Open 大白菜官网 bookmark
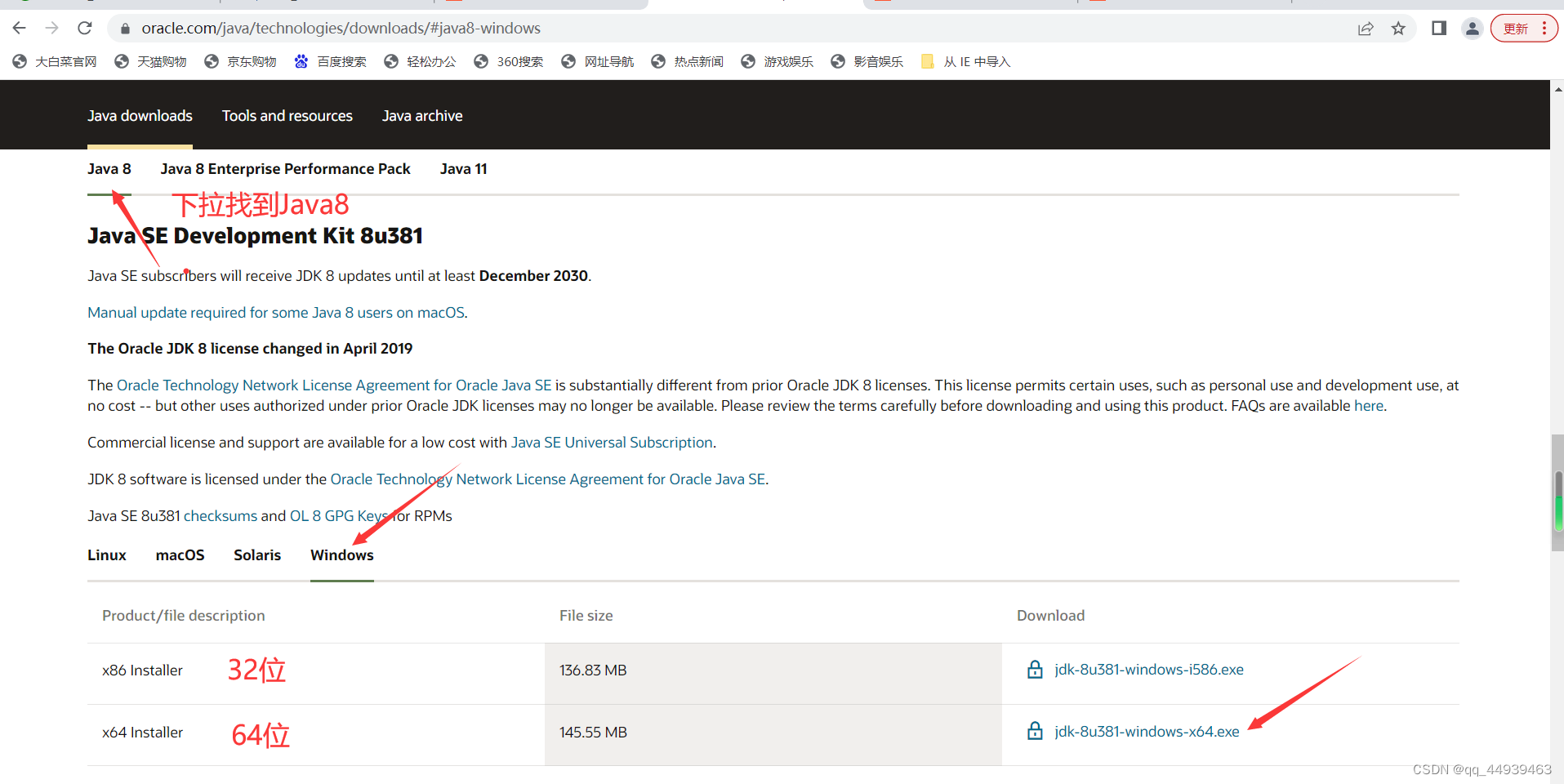1564x784 pixels. click(55, 62)
